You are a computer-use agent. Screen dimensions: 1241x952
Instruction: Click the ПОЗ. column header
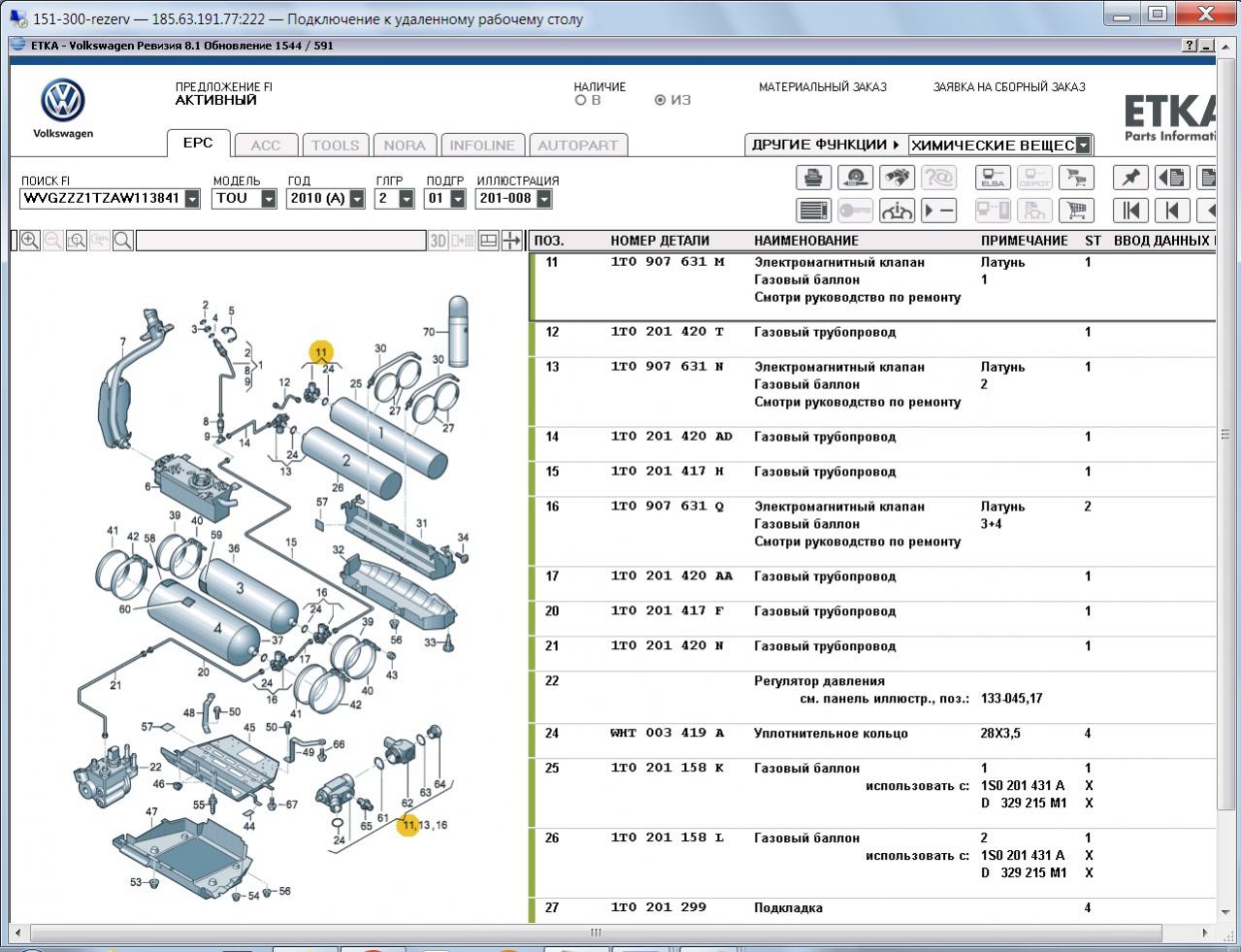549,241
